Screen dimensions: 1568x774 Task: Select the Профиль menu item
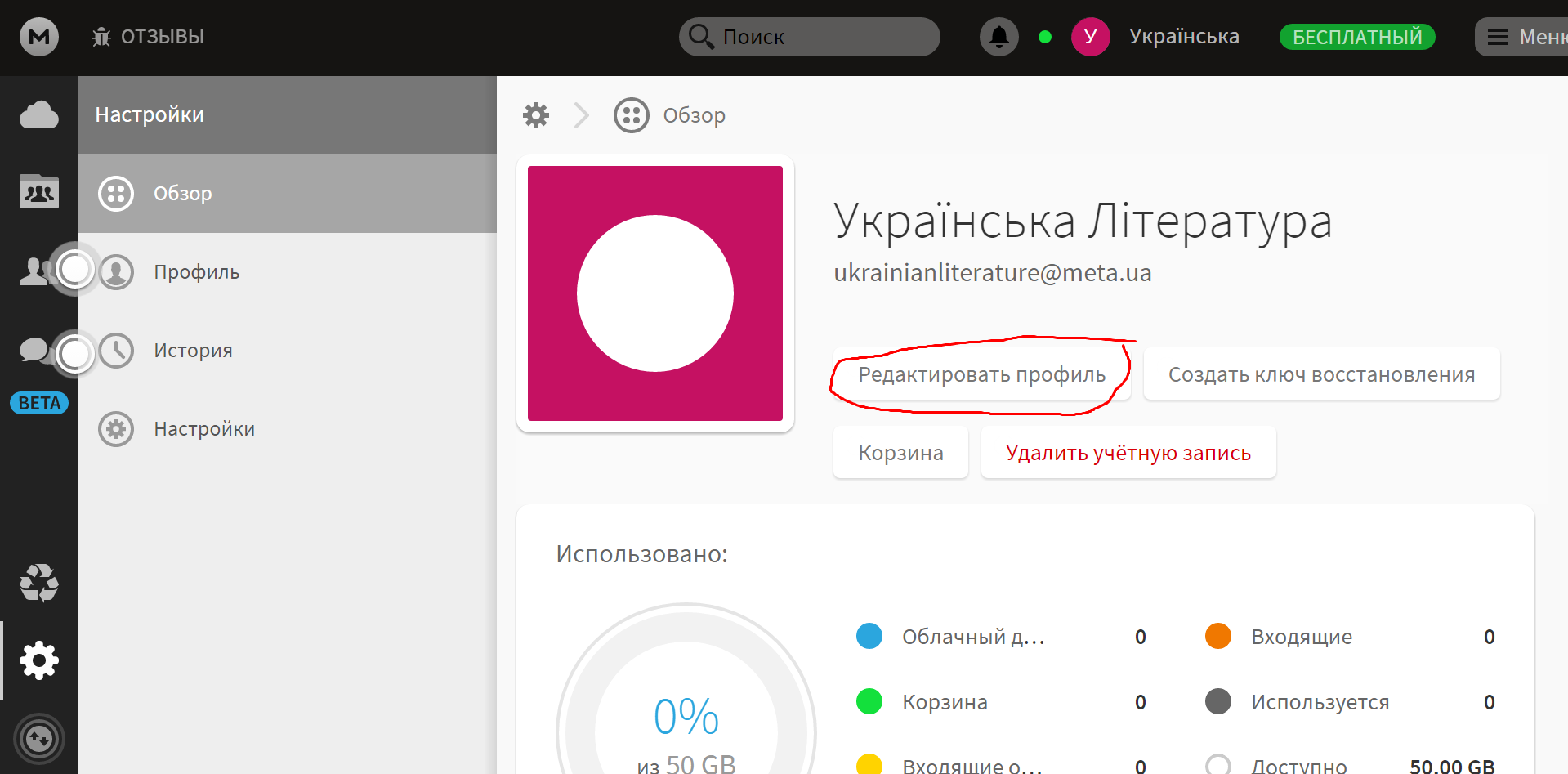(x=288, y=272)
